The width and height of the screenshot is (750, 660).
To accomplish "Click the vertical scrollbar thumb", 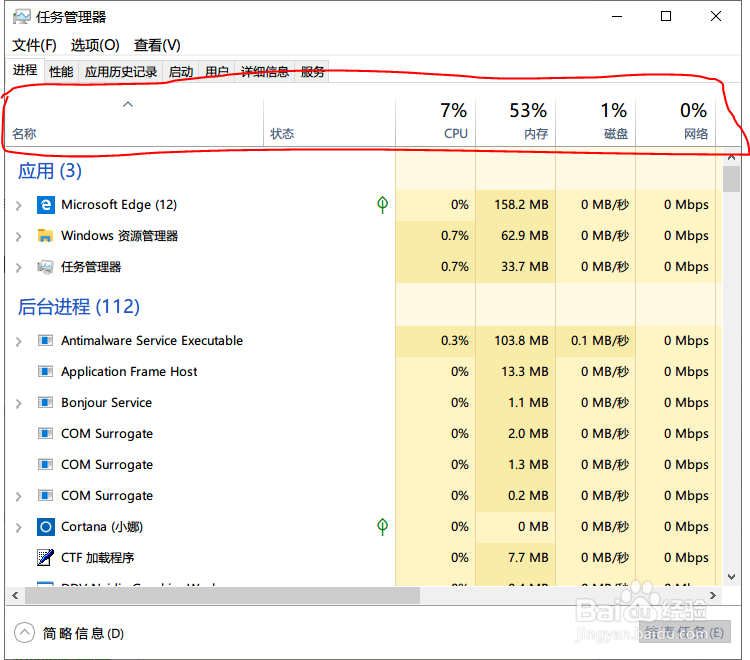I will (x=731, y=179).
